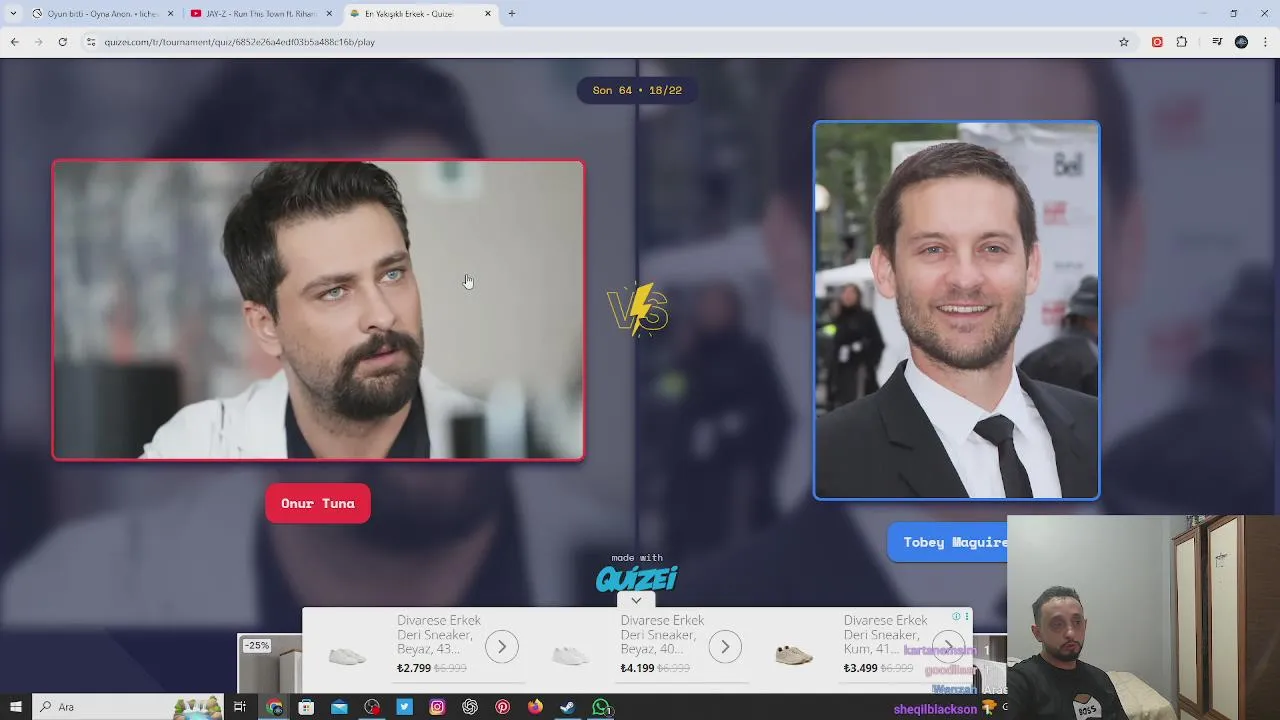1280x720 pixels.
Task: Open ChatGPT from the taskbar
Action: 470,707
